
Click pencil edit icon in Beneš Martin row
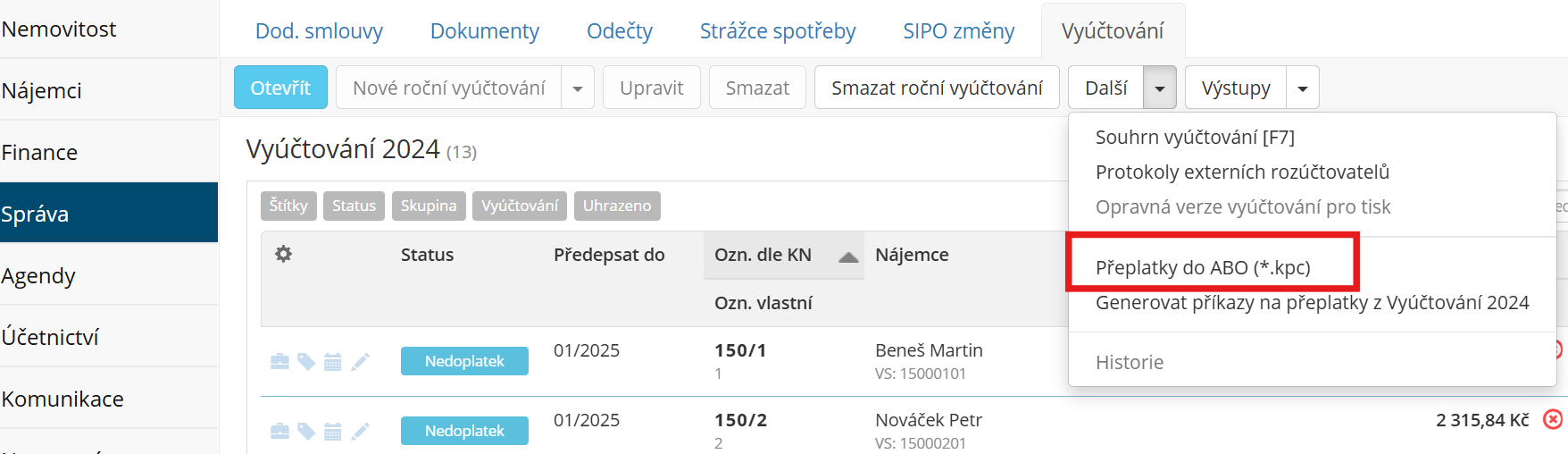360,361
